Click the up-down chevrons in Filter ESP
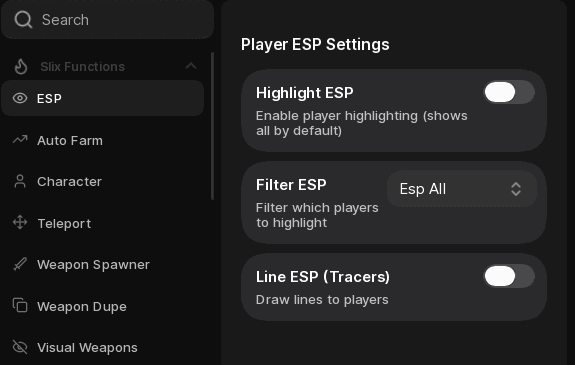This screenshot has height=365, width=575. (516, 189)
